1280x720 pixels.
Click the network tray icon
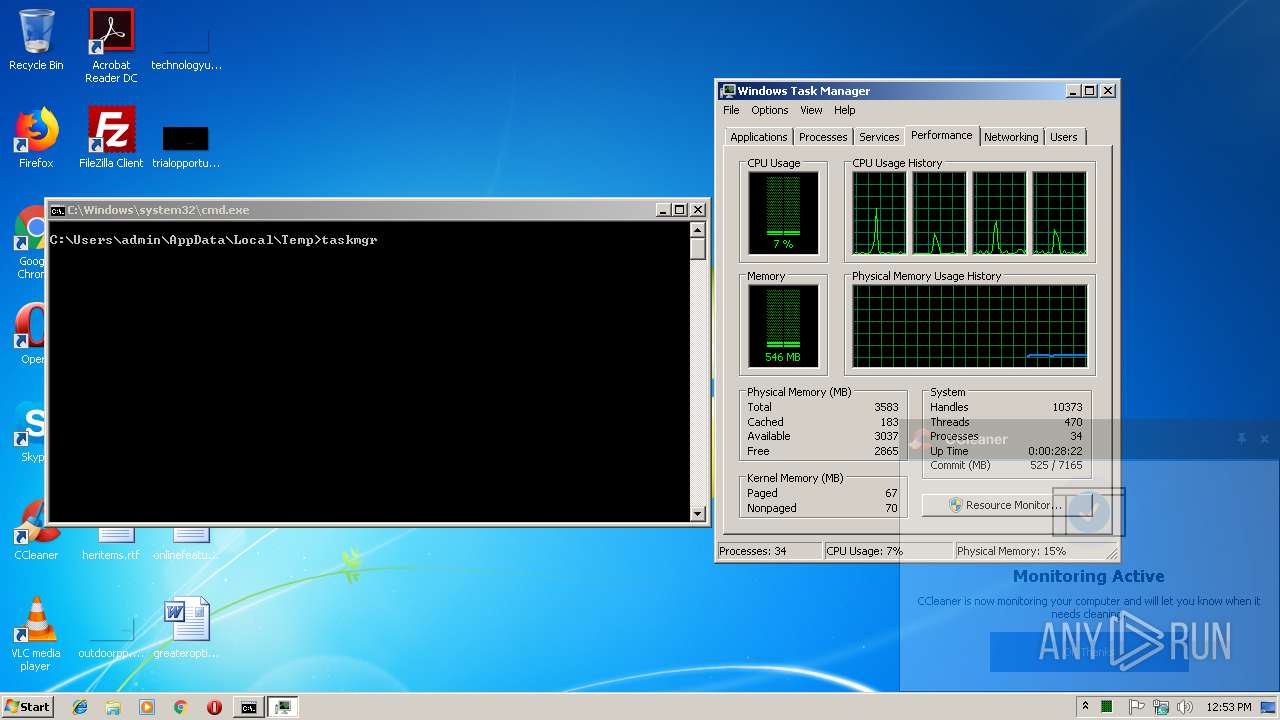tap(1160, 707)
